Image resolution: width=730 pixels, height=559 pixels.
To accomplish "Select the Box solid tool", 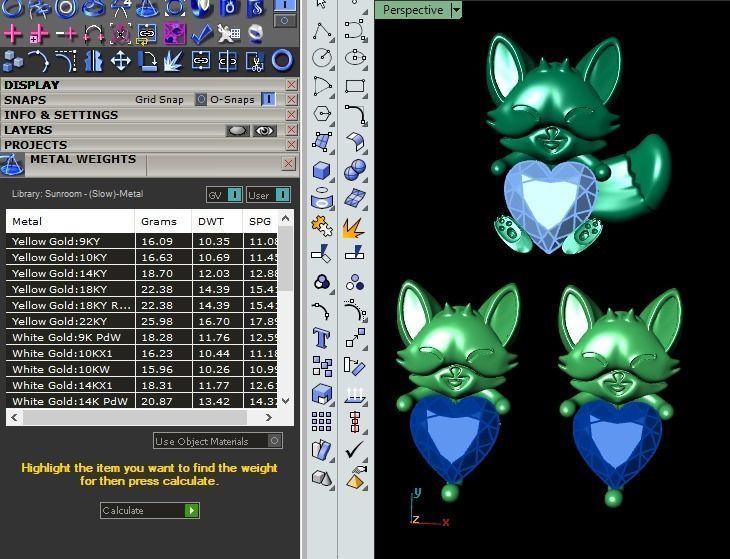I will pos(322,170).
